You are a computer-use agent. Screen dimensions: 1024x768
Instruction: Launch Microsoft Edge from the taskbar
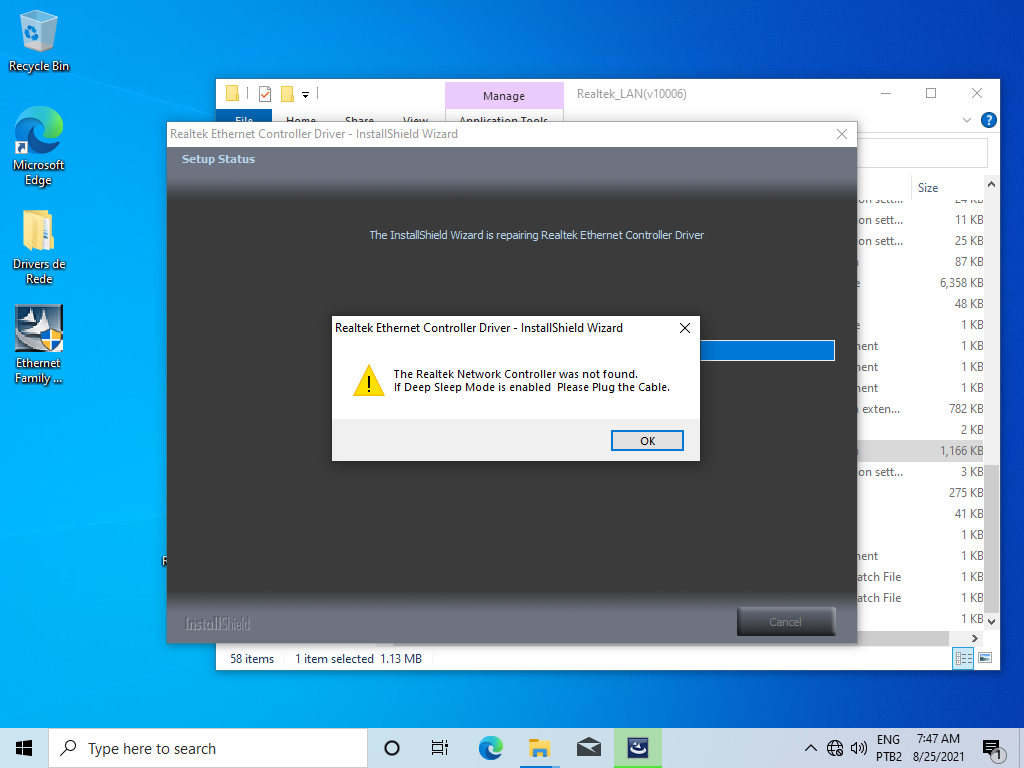click(x=490, y=748)
